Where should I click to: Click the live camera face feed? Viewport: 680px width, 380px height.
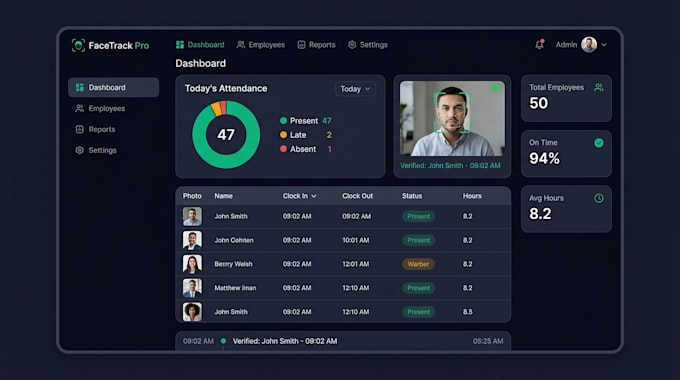(x=452, y=118)
